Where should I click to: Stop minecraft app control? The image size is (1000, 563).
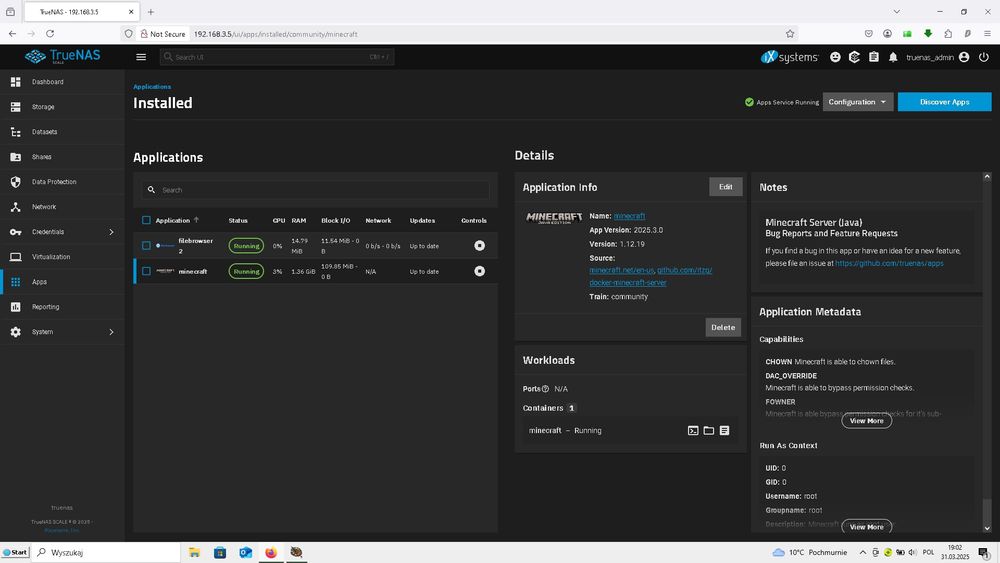[480, 271]
